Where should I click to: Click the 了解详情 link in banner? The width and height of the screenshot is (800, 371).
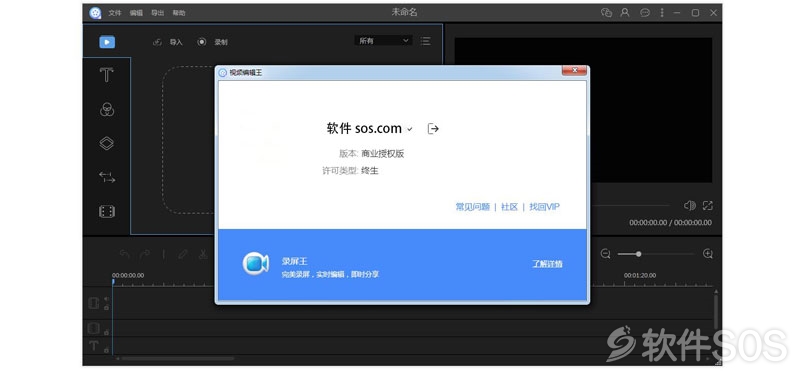547,264
